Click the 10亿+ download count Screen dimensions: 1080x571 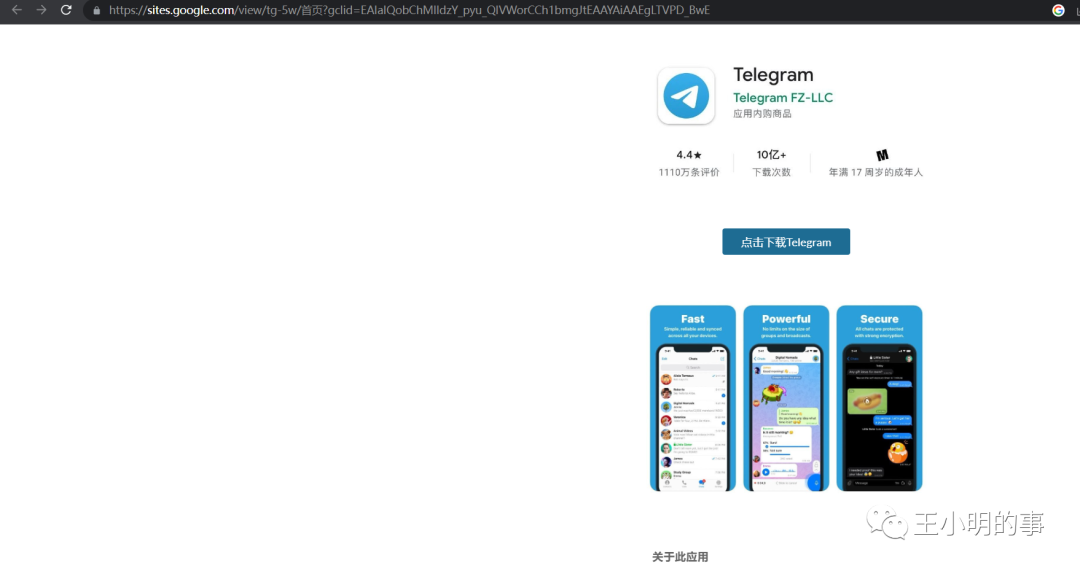[771, 155]
